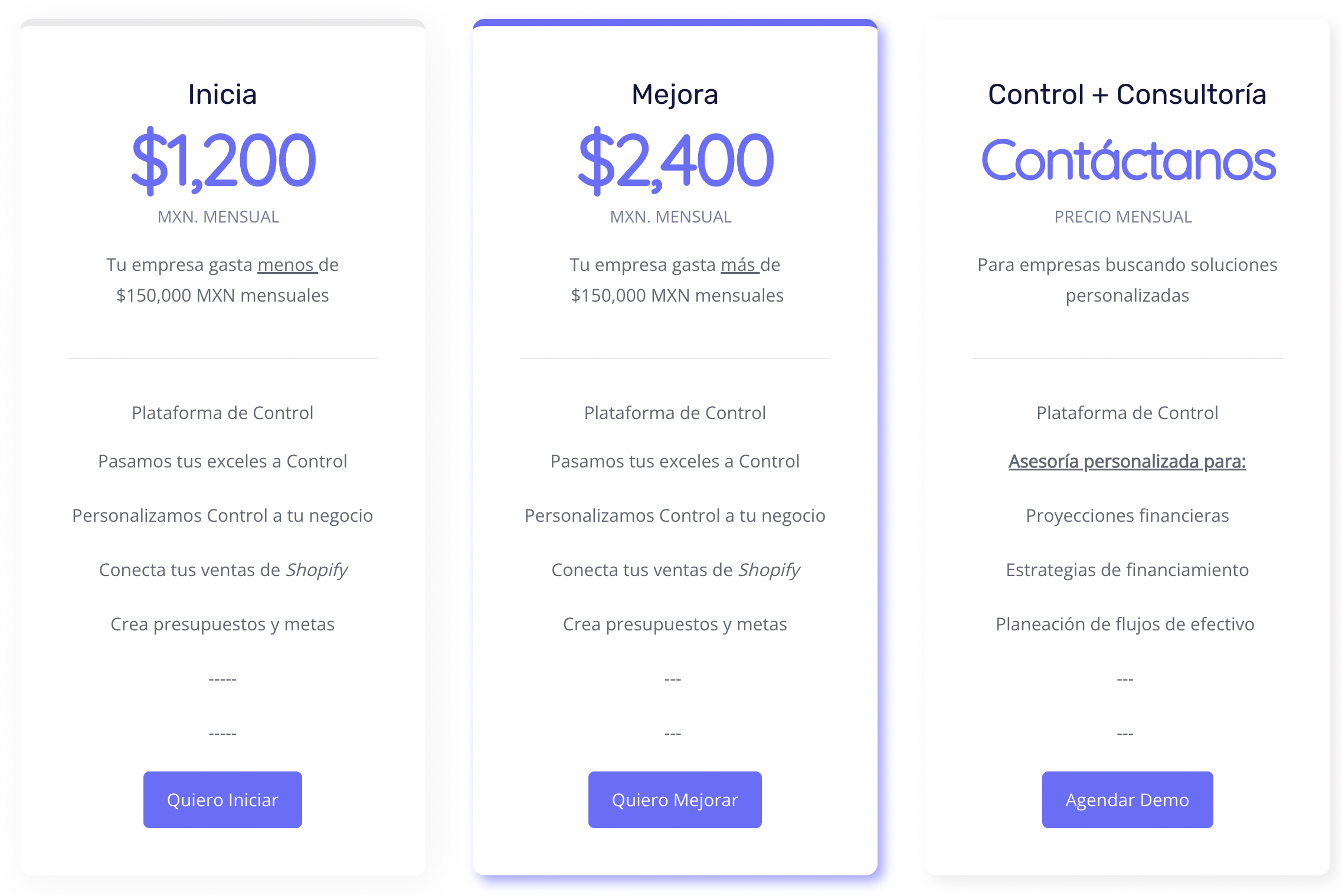Click "Para empresas buscando soluciones personalizadas" description
Image resolution: width=1342 pixels, height=896 pixels.
click(x=1127, y=280)
